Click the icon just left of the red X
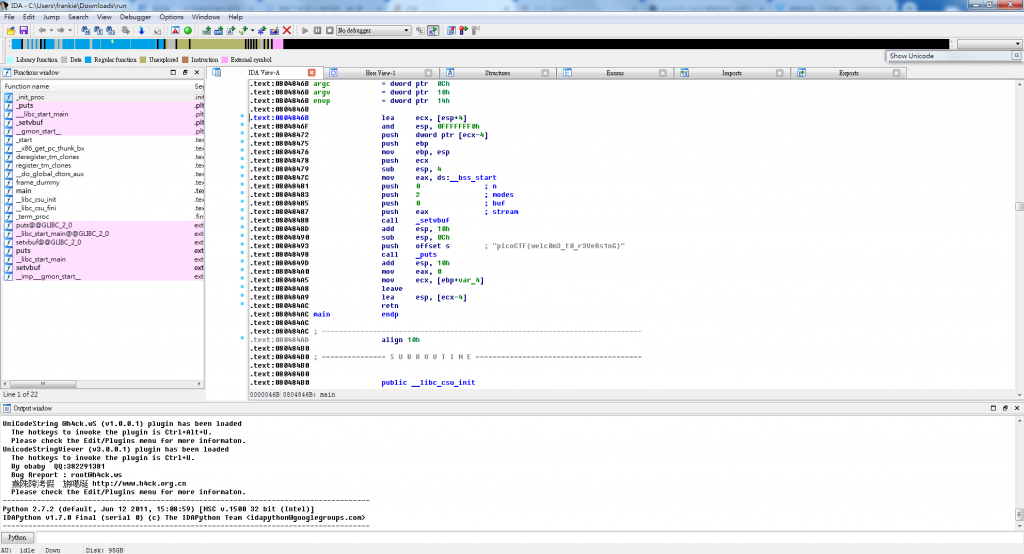 pyautogui.click(x=274, y=31)
